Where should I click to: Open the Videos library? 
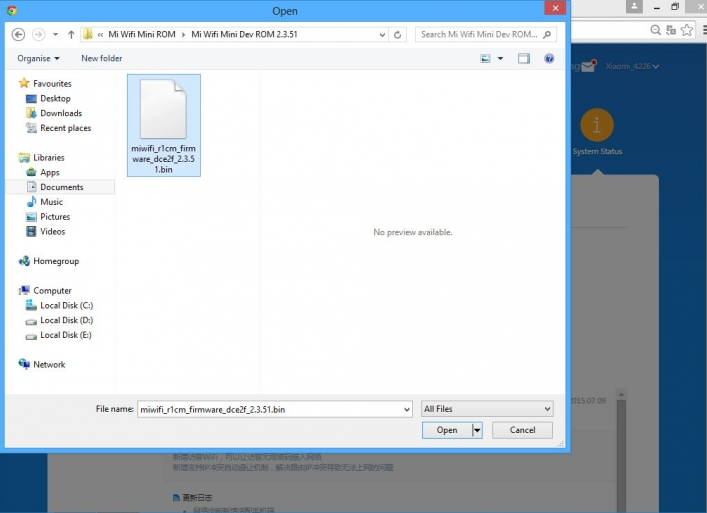46,232
